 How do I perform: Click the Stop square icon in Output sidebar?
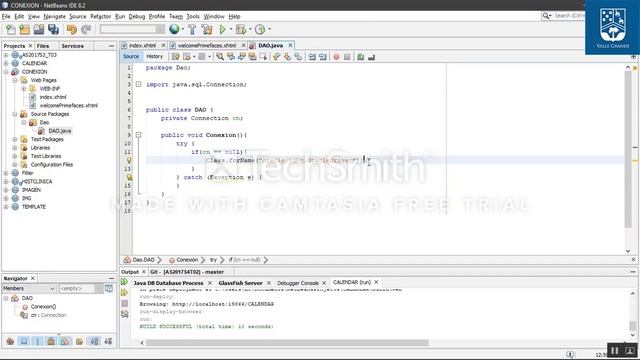(x=124, y=303)
